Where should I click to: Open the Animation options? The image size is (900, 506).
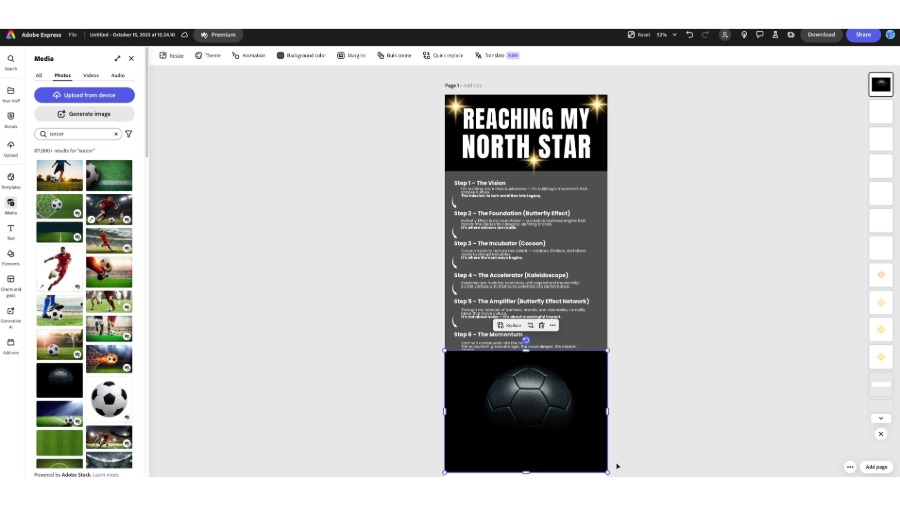(x=249, y=56)
